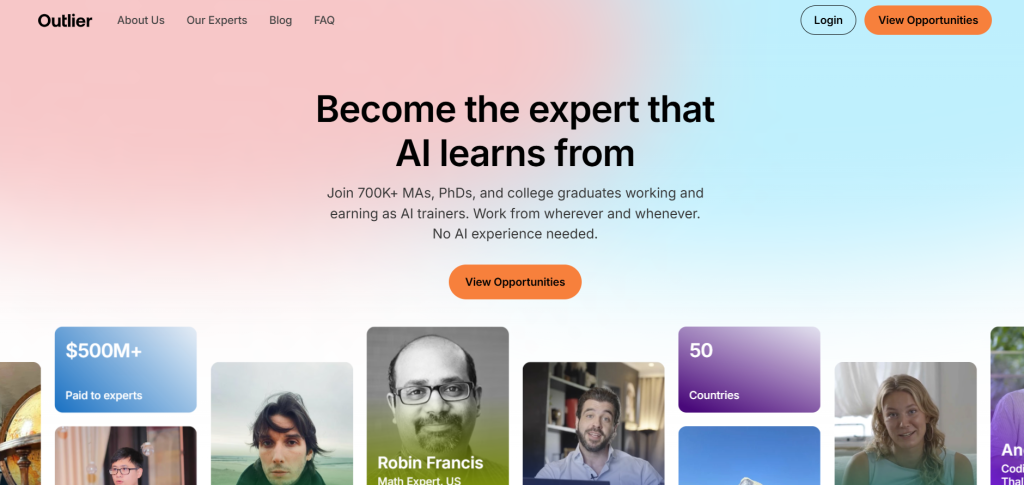The height and width of the screenshot is (485, 1024).
Task: Click the man with glasses thumbnail under $500M+ card
Action: (x=125, y=456)
